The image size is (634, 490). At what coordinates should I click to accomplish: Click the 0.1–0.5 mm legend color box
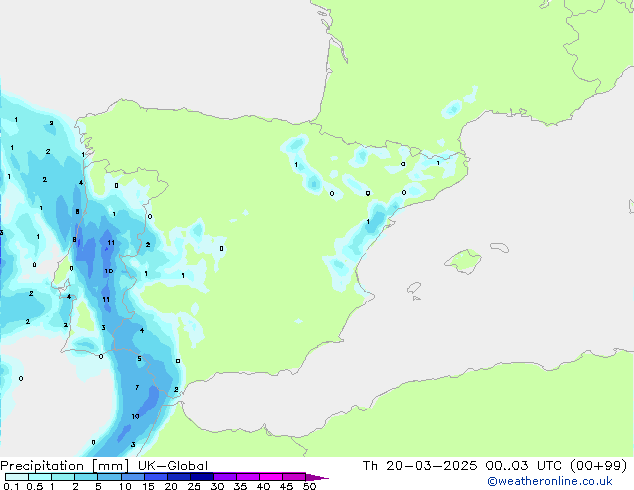coord(17,477)
